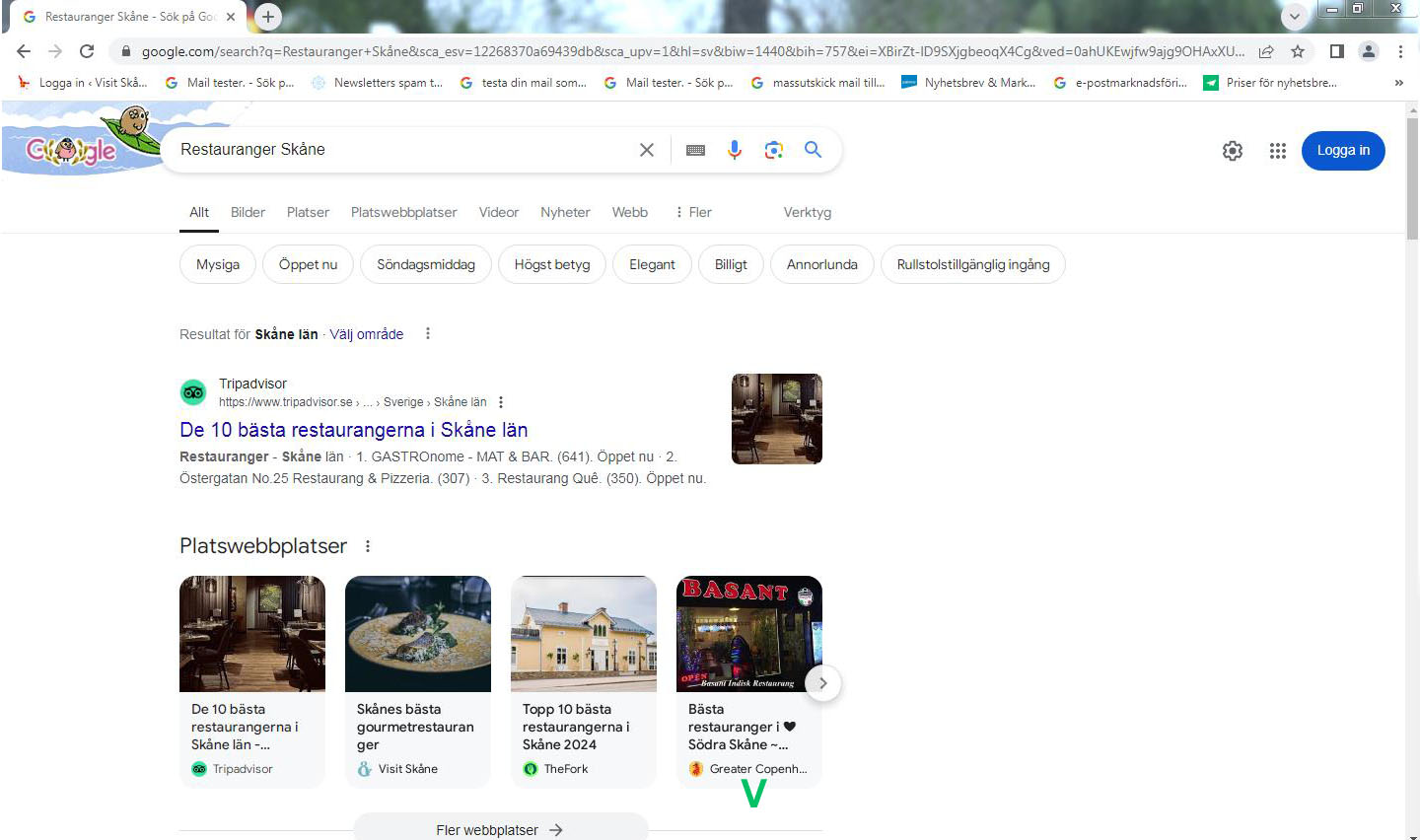The height and width of the screenshot is (840, 1420).
Task: Switch to the Videor tab
Action: pos(499,212)
